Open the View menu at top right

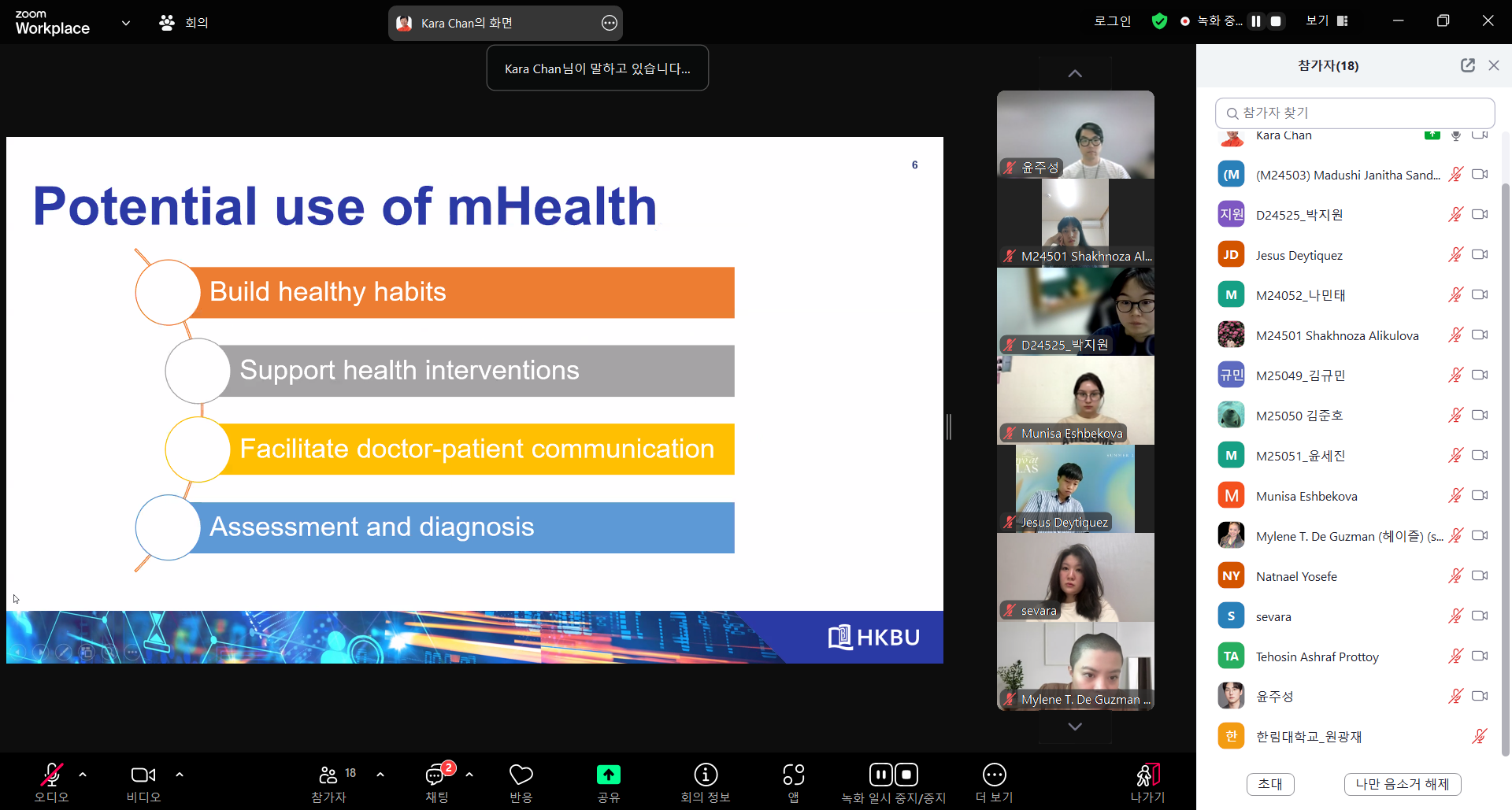[1326, 21]
